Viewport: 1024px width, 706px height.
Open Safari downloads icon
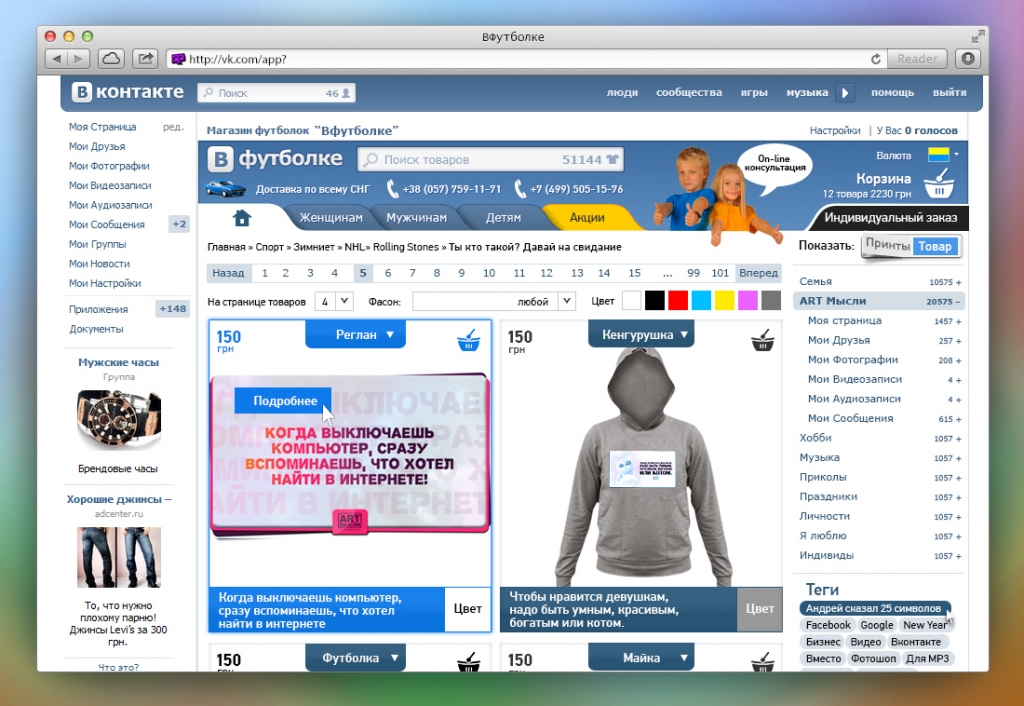click(x=968, y=59)
